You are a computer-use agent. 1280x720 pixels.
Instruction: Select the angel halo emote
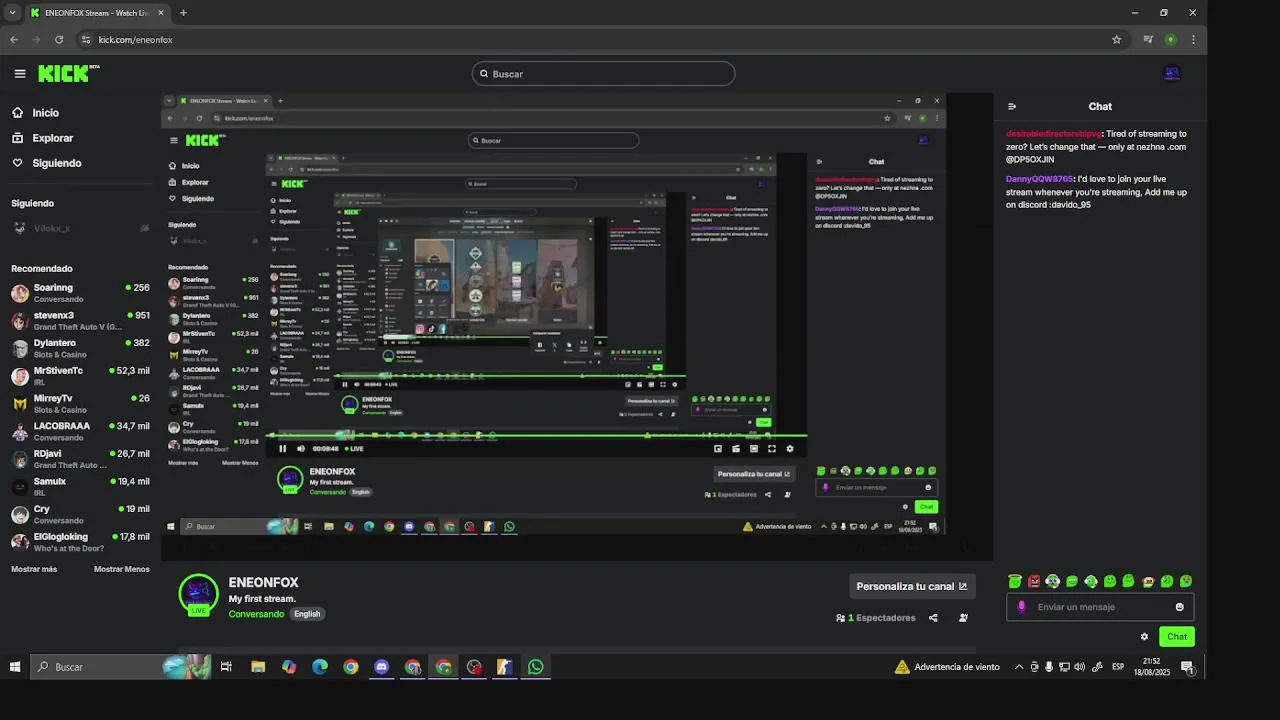click(x=1015, y=581)
